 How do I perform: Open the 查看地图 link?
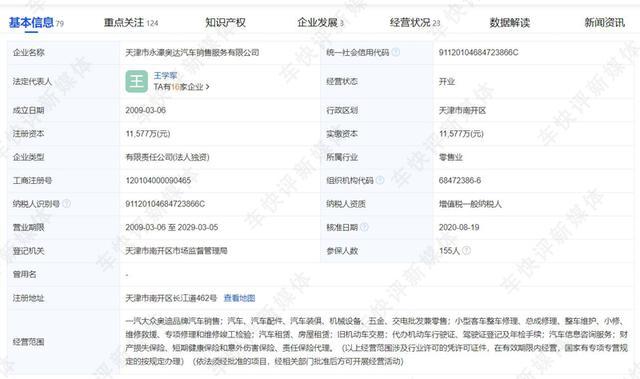click(240, 298)
